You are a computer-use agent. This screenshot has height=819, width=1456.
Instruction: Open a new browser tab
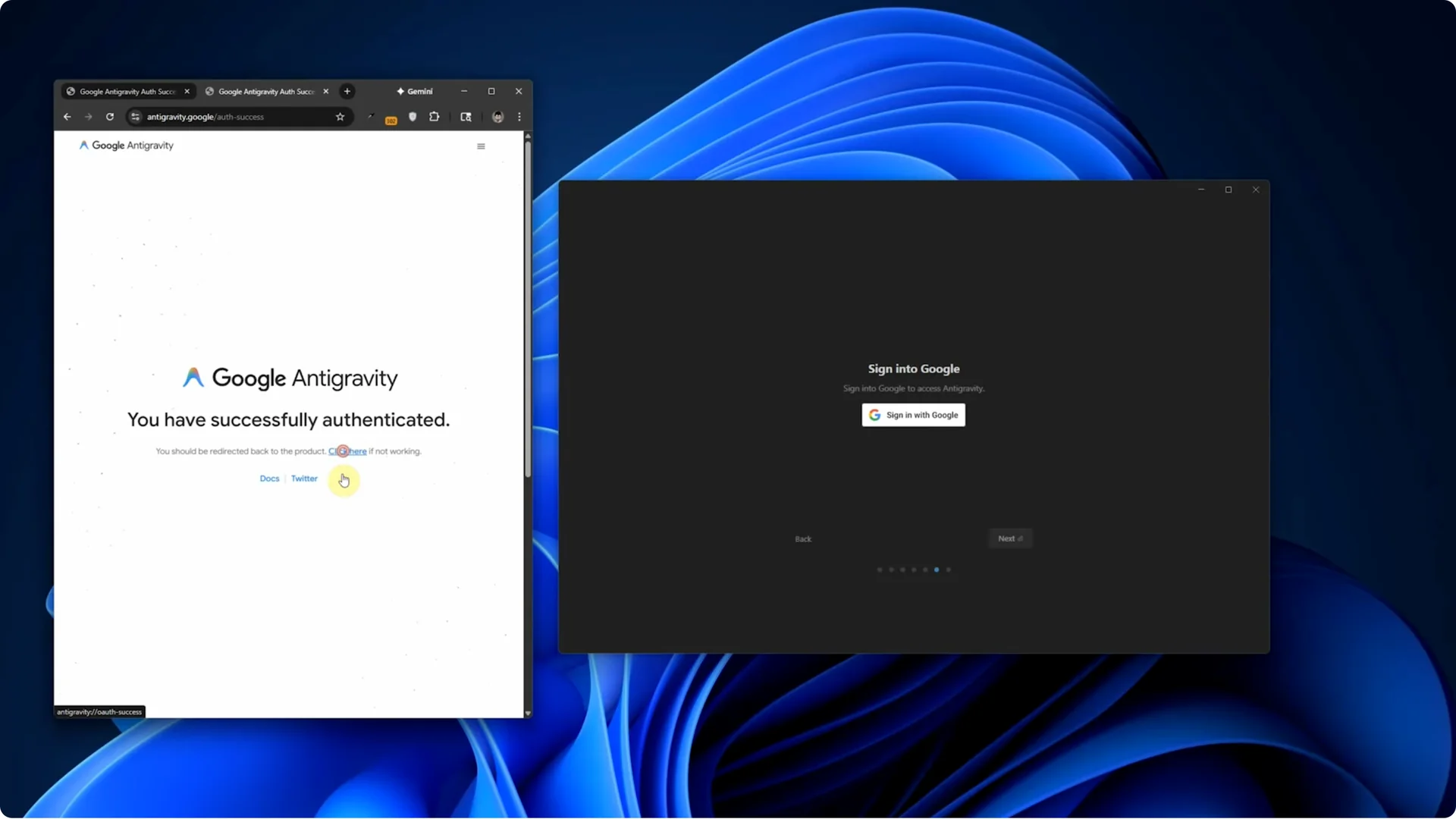pyautogui.click(x=347, y=91)
